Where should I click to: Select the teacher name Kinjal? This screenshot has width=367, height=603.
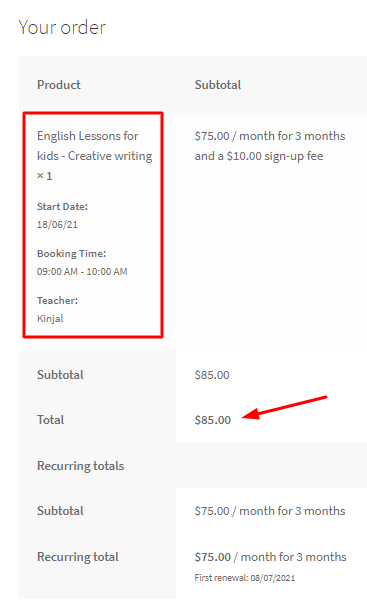point(50,318)
